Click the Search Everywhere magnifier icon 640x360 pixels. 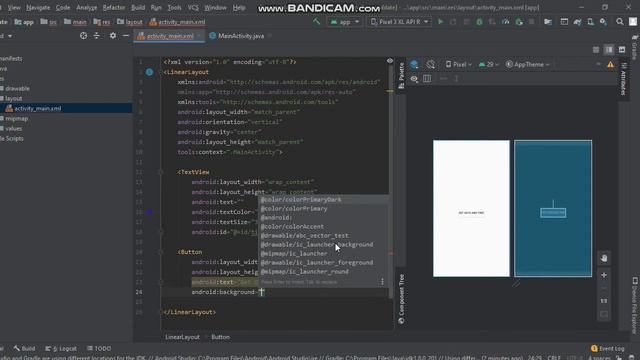pyautogui.click(x=620, y=22)
